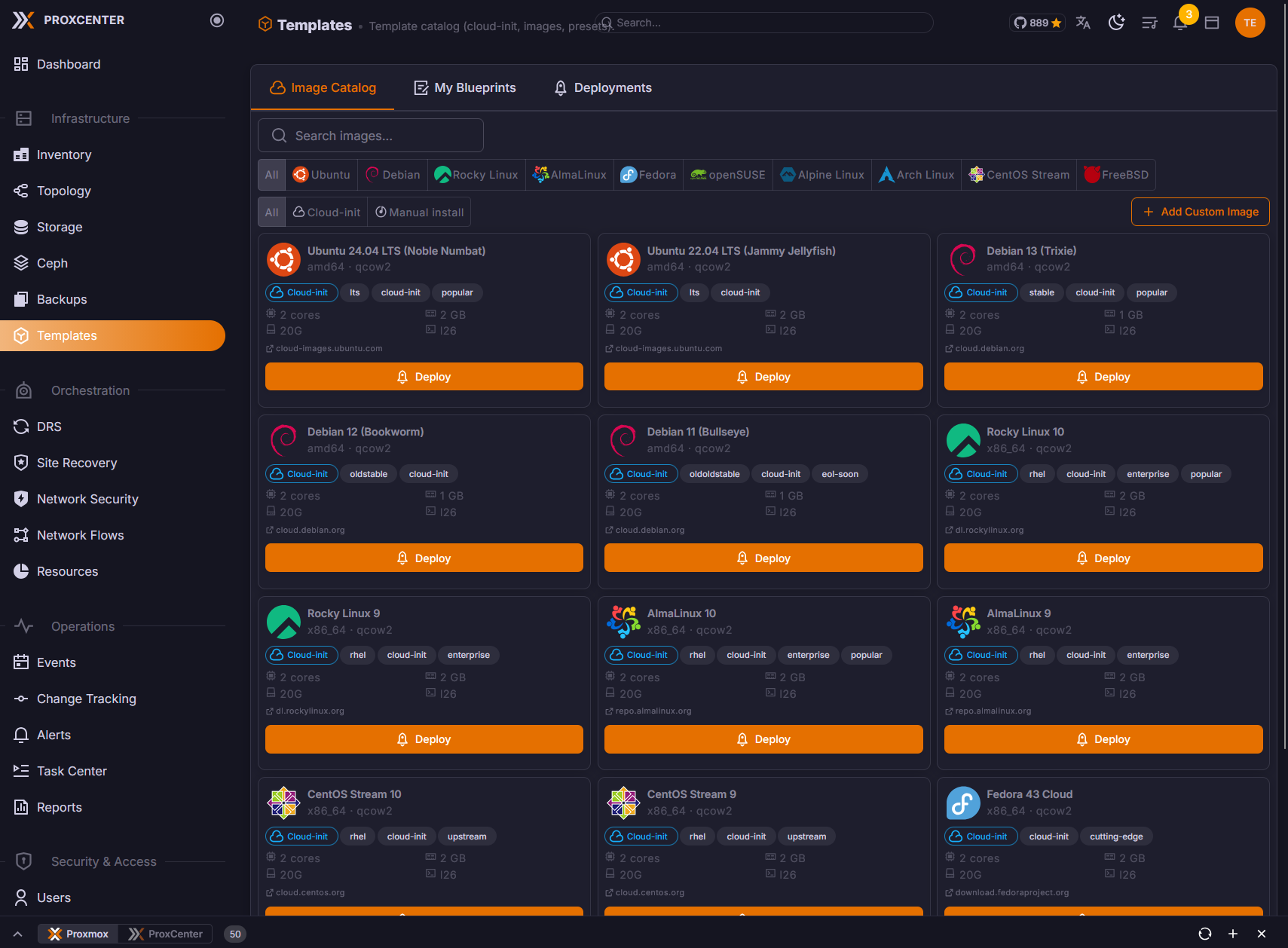
Task: Select the ProxCenter bottom tab
Action: click(x=165, y=934)
